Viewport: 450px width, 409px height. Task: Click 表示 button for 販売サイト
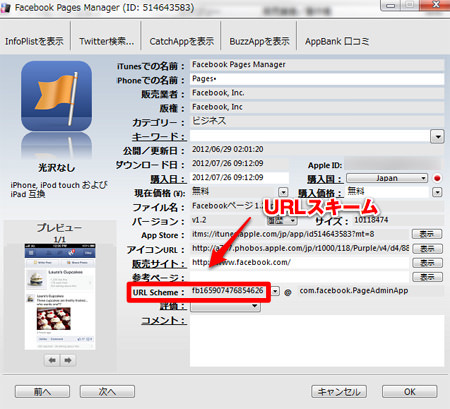[427, 263]
